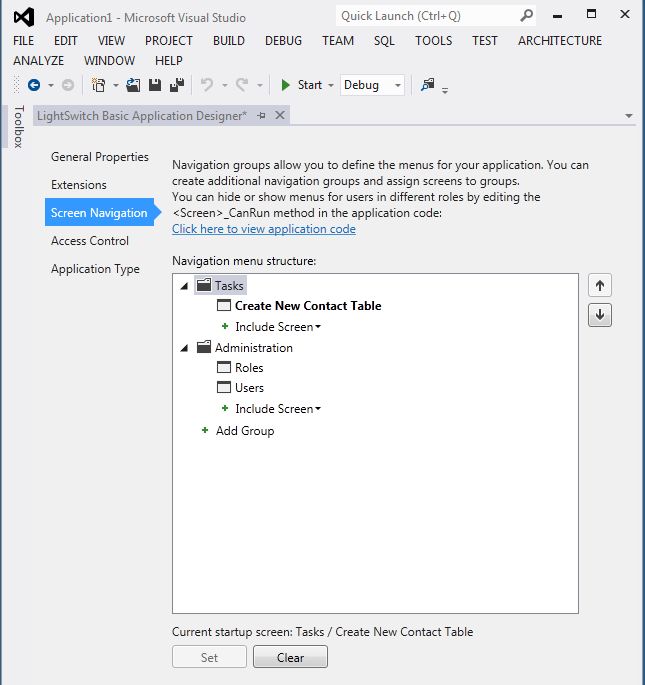This screenshot has height=685, width=645.
Task: Click the Save toolbar icon
Action: (x=155, y=85)
